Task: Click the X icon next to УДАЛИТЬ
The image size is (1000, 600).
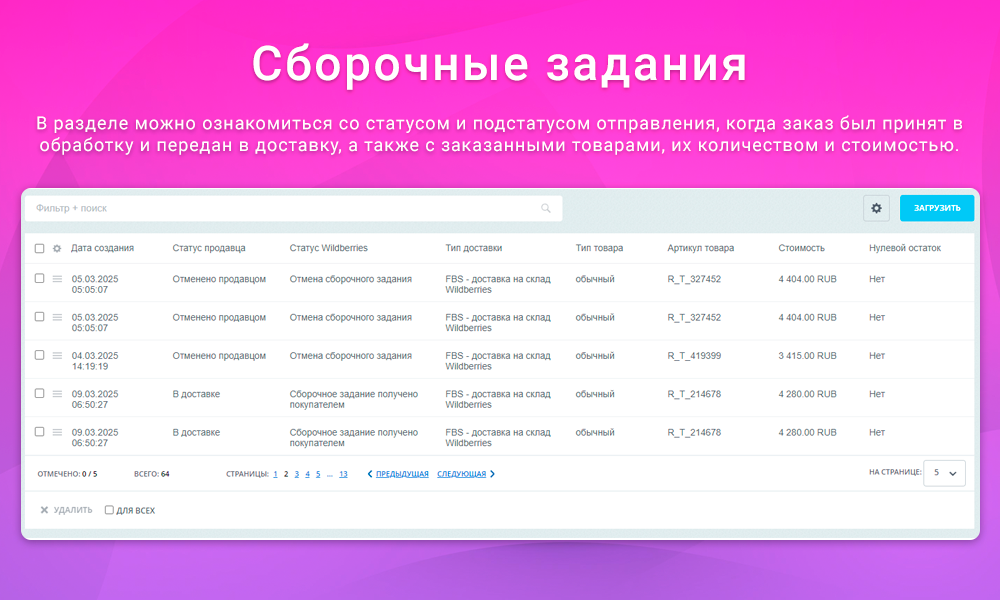Action: coord(43,509)
